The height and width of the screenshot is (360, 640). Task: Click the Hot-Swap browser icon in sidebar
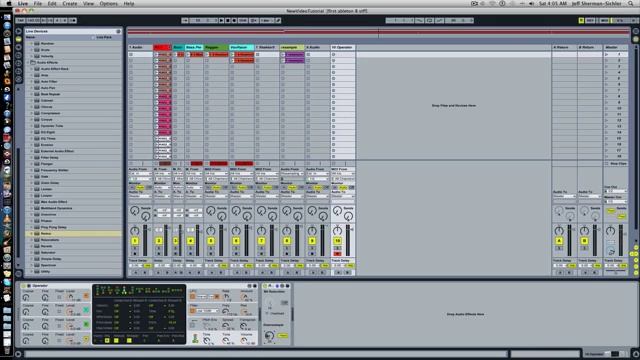[x=19, y=80]
